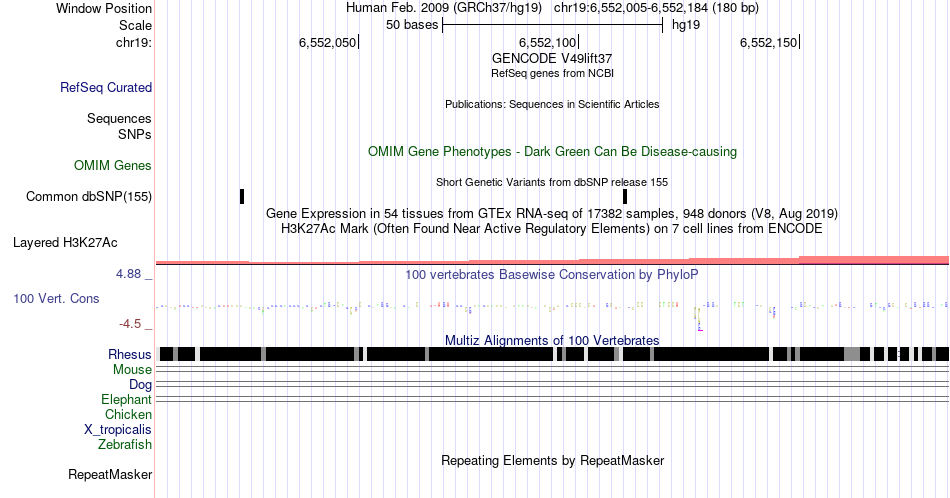The width and height of the screenshot is (950, 498).
Task: Select the Layered H3K27Ac track label
Action: tap(65, 242)
